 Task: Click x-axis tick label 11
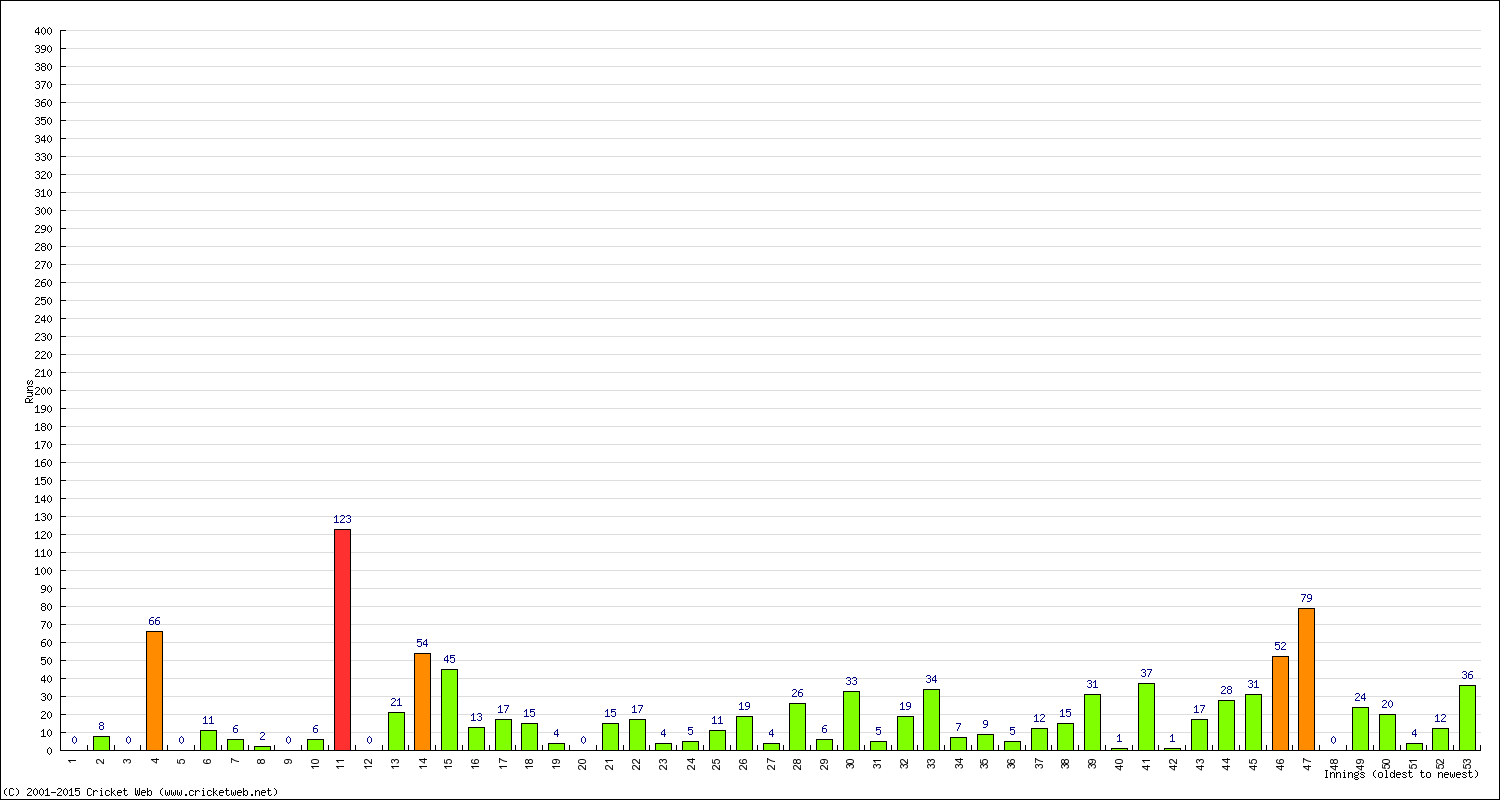pyautogui.click(x=342, y=763)
